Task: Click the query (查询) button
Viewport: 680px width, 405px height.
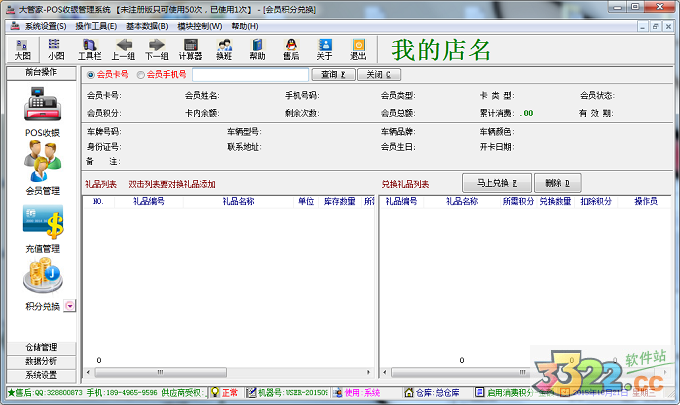Action: (332, 74)
